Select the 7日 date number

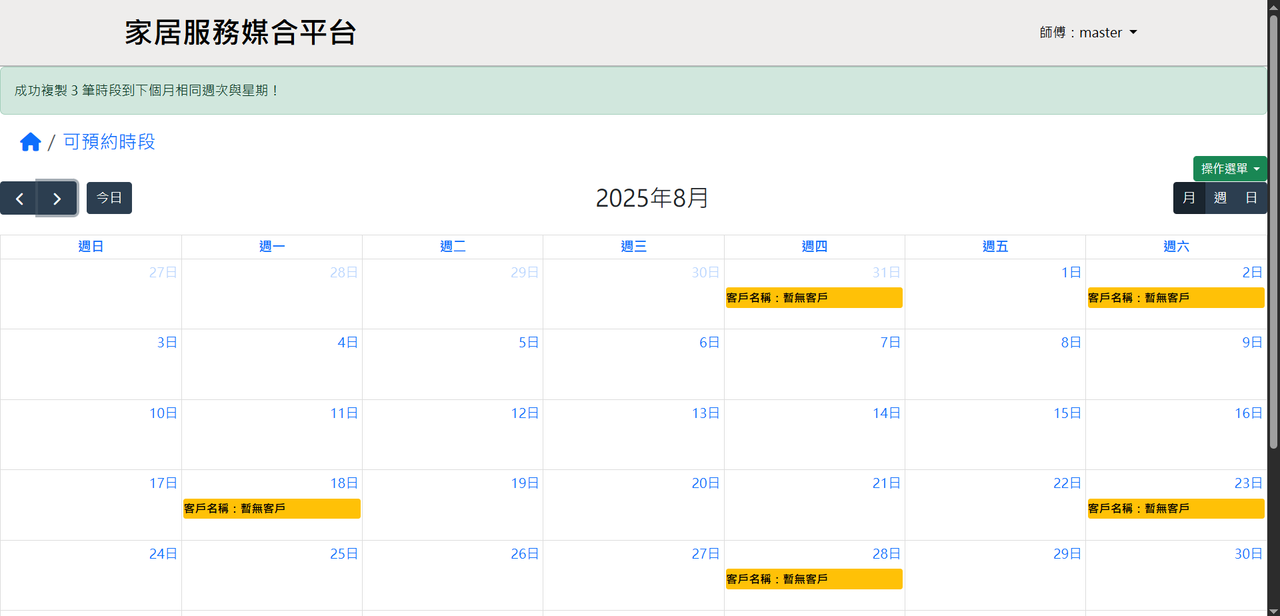(890, 342)
